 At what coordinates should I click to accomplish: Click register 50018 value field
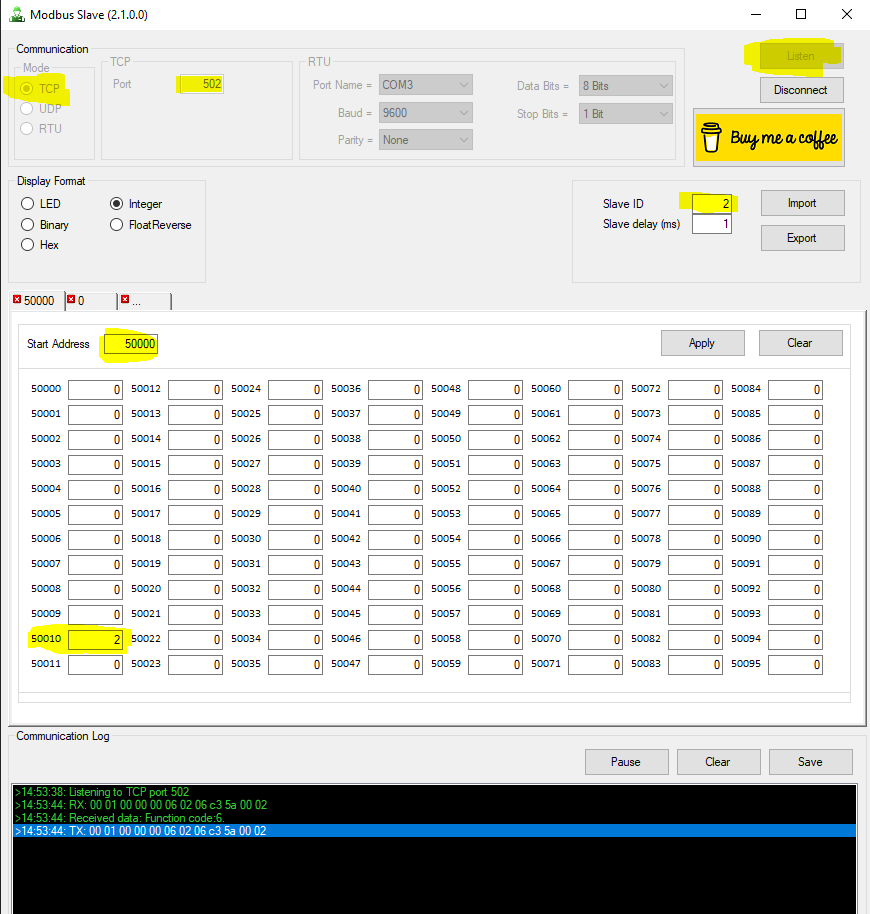(x=195, y=540)
